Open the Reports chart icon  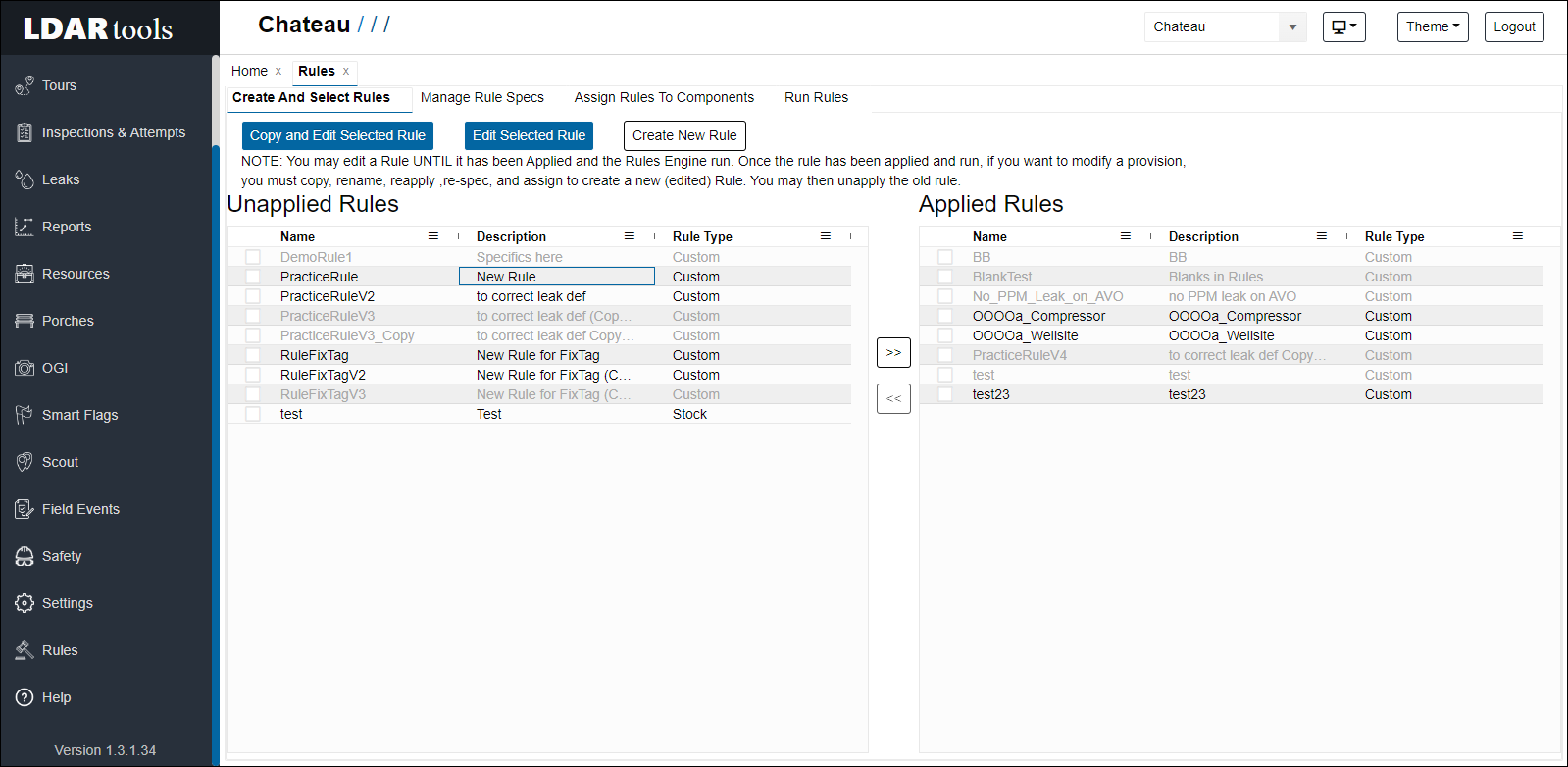click(25, 227)
